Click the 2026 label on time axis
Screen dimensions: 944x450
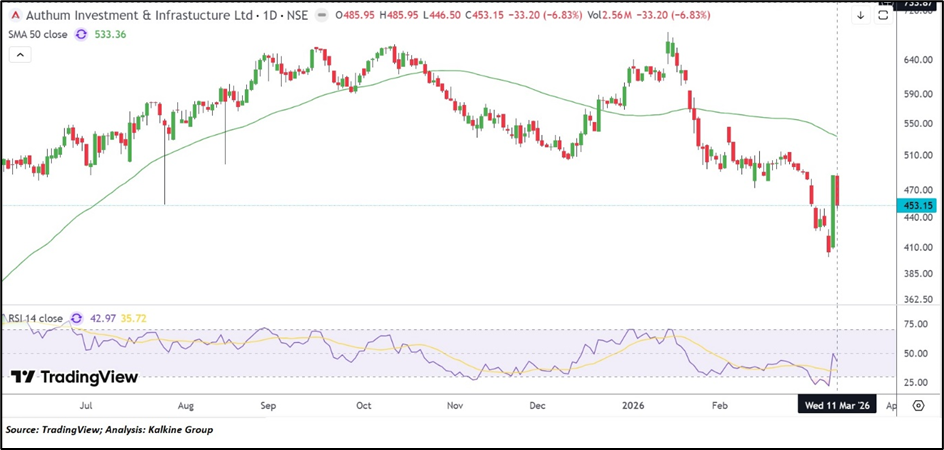coord(630,407)
